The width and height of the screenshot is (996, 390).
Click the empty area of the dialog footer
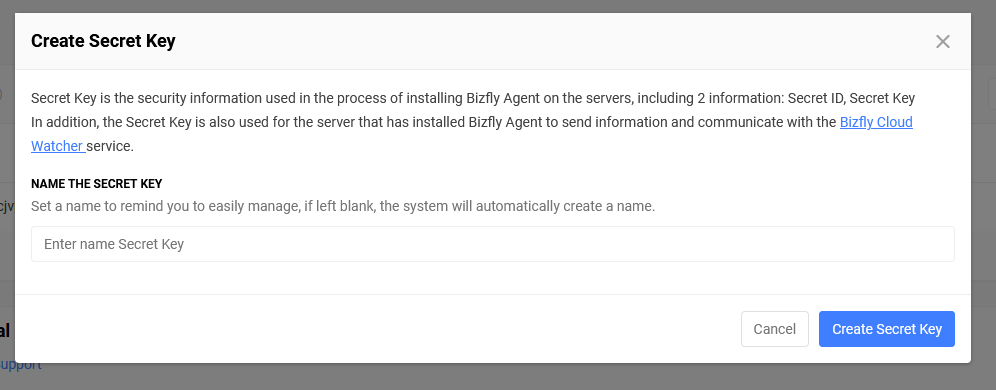point(381,329)
